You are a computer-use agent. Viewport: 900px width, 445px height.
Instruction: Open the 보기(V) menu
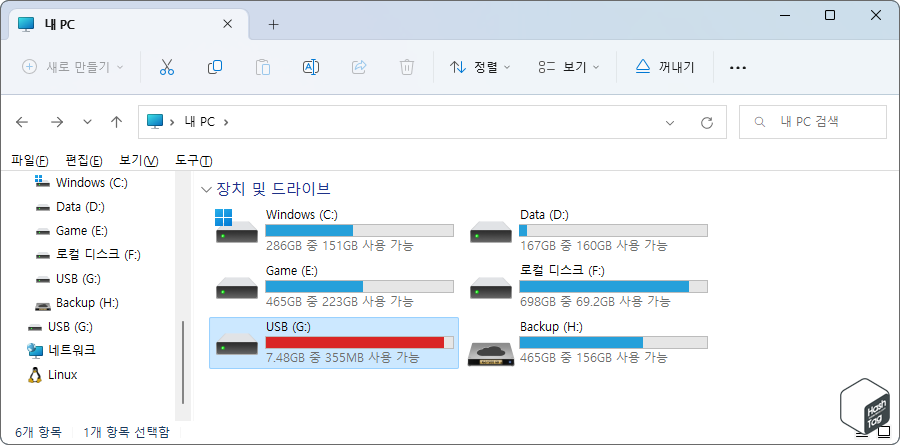click(138, 160)
